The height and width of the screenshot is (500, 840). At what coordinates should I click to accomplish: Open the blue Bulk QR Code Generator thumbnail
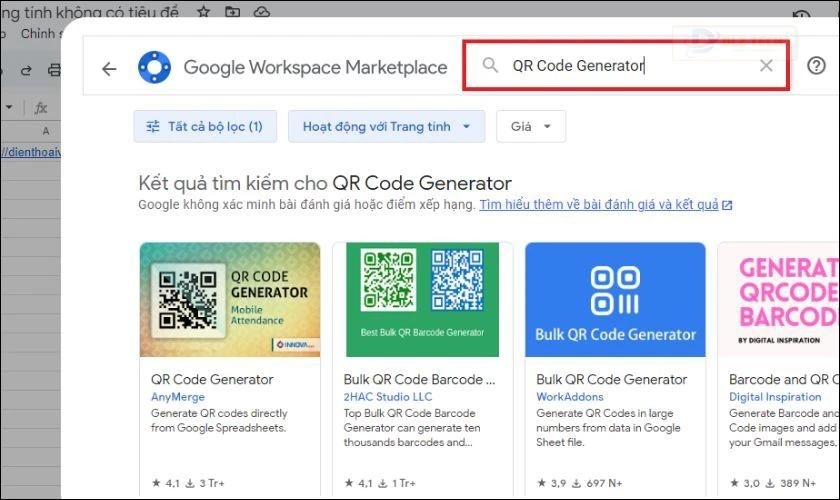(615, 300)
